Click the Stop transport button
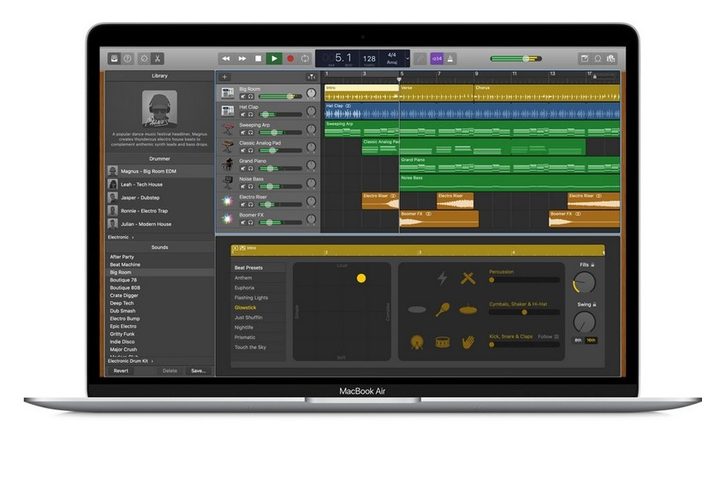Image resolution: width=720 pixels, height=480 pixels. (x=258, y=58)
